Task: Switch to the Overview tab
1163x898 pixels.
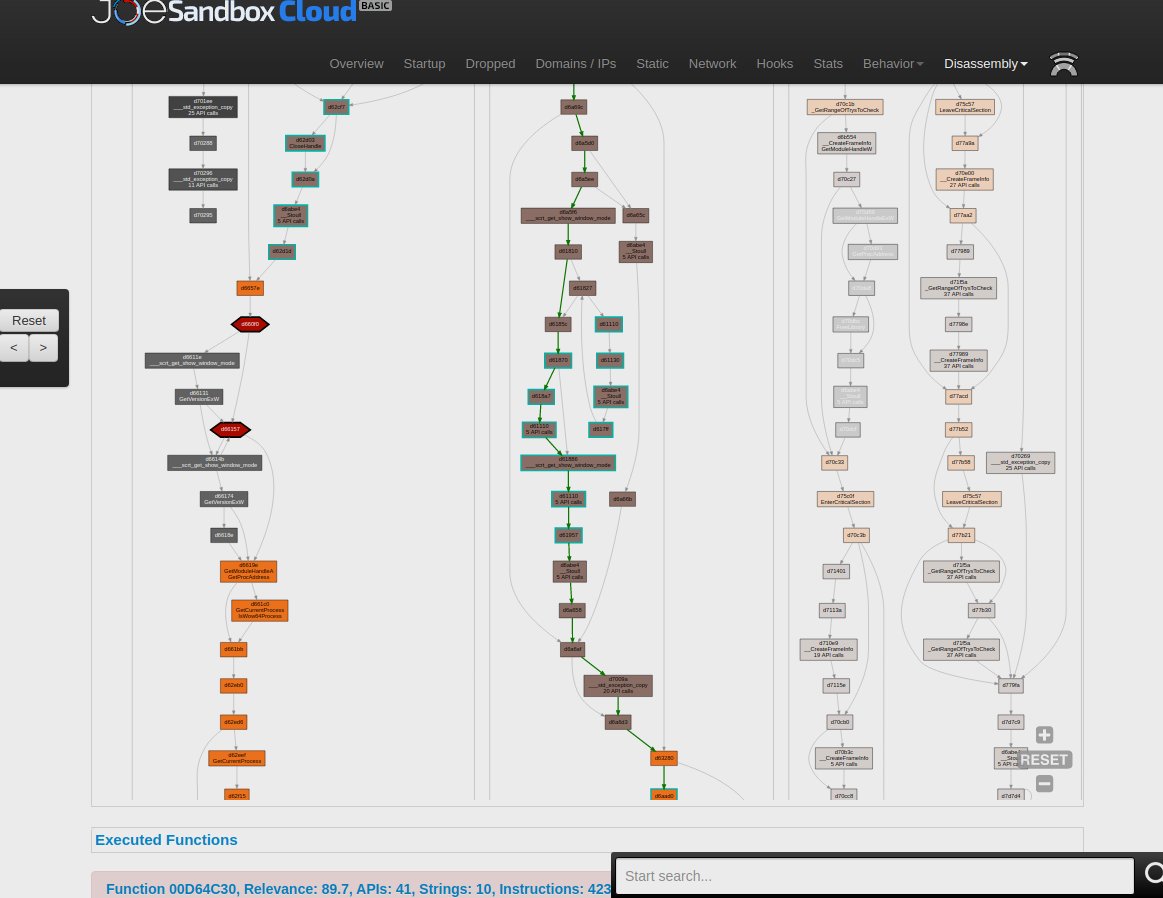Action: (356, 63)
